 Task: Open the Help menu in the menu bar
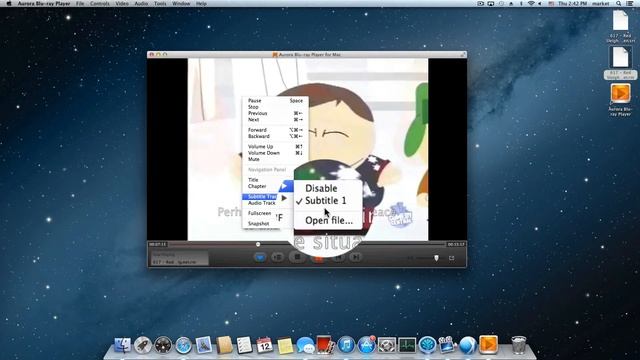tap(201, 3)
